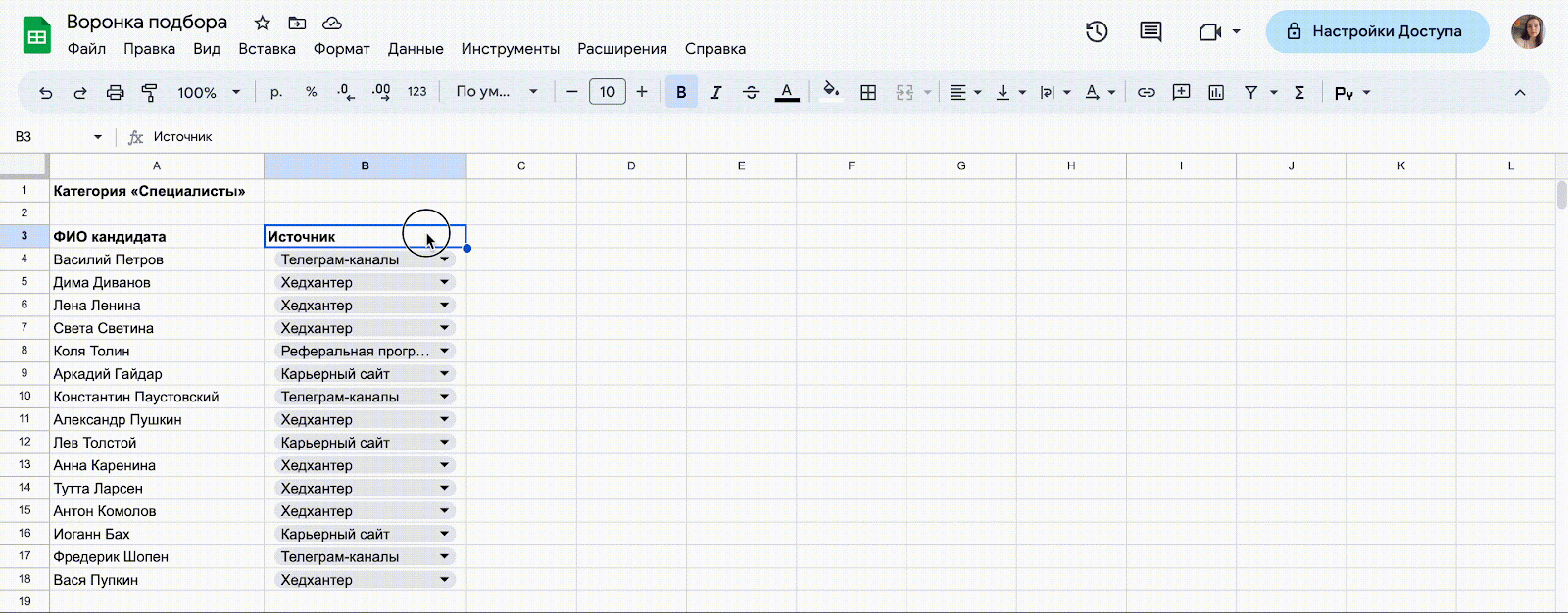Toggle strikethrough formatting
Viewport: 1568px width, 613px height.
(751, 92)
